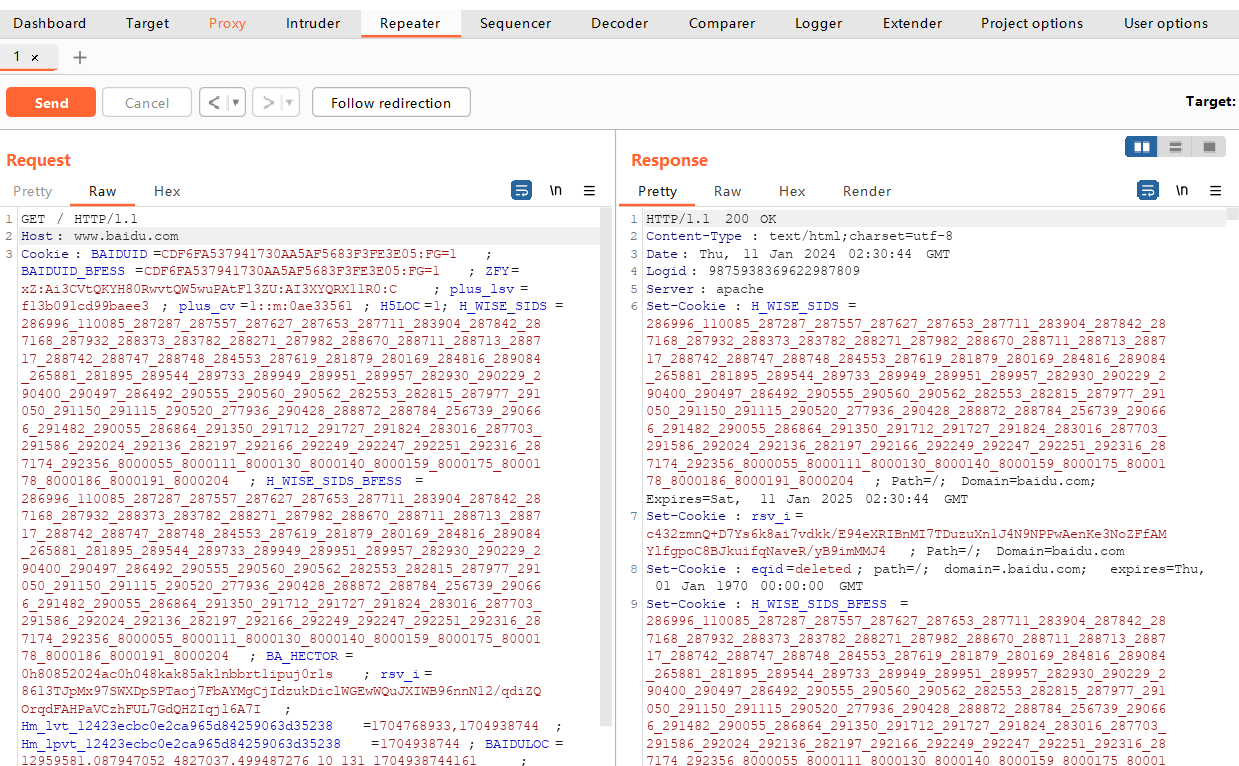Switch Request view to Pretty
This screenshot has height=766, width=1239.
(x=33, y=191)
